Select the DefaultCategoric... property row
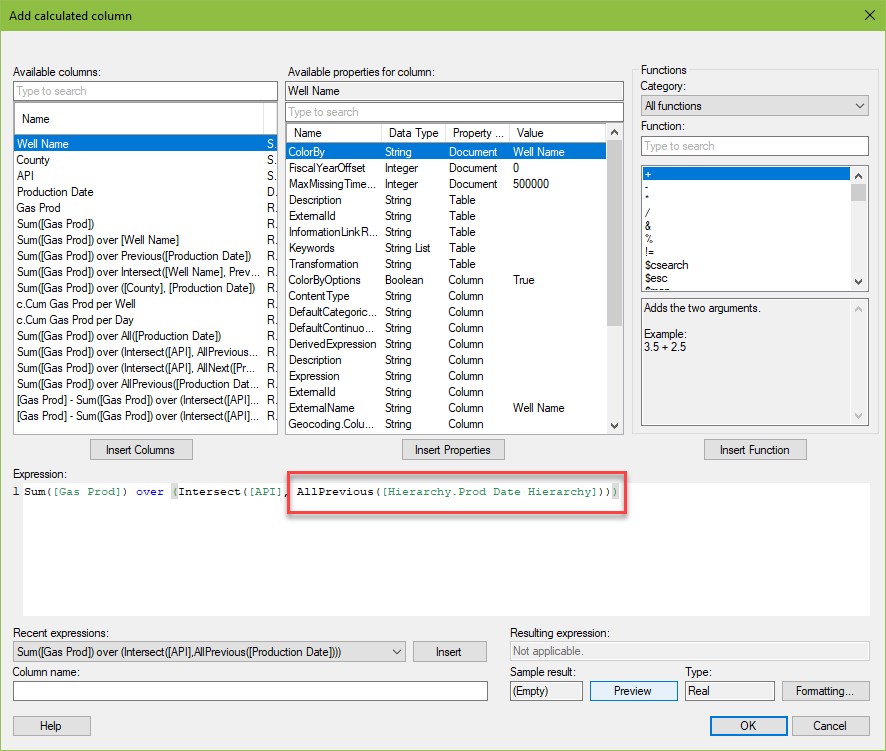886x751 pixels. 446,312
